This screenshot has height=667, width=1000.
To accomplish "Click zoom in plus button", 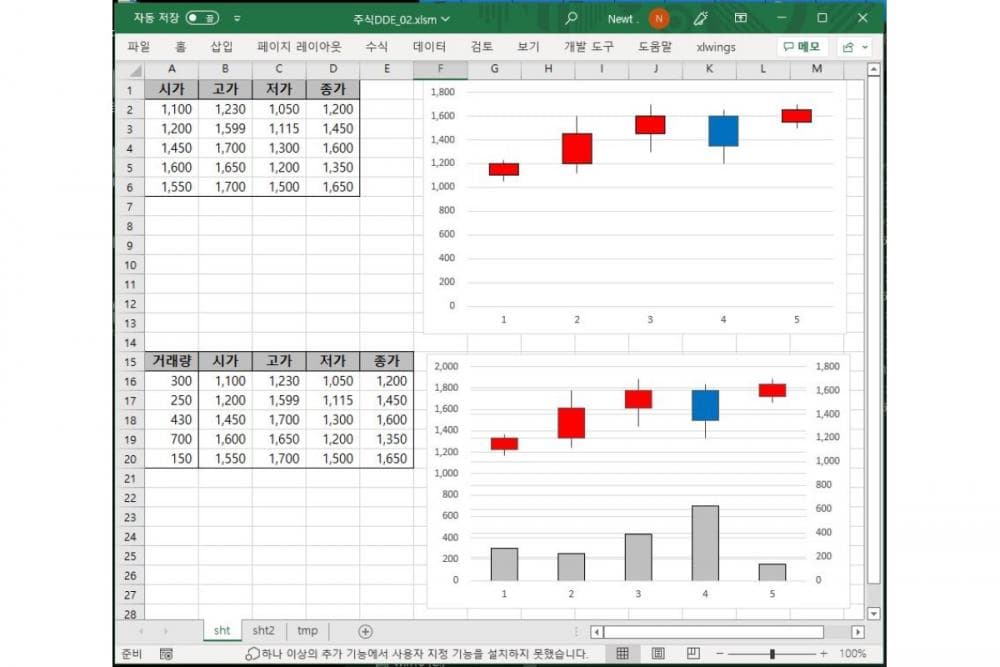I will [x=823, y=654].
